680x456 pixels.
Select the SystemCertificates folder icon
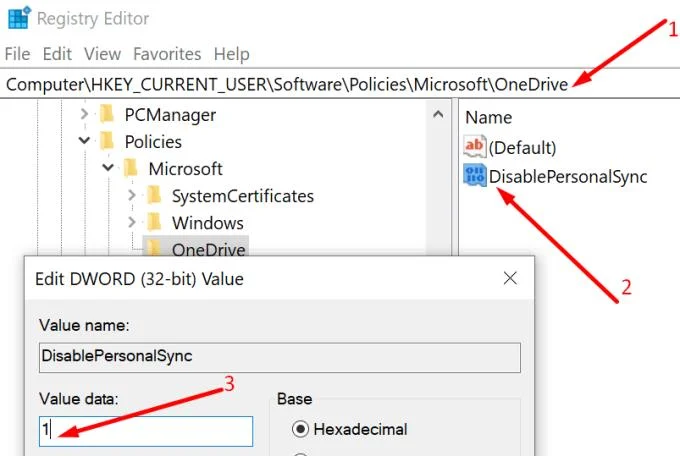[x=154, y=195]
